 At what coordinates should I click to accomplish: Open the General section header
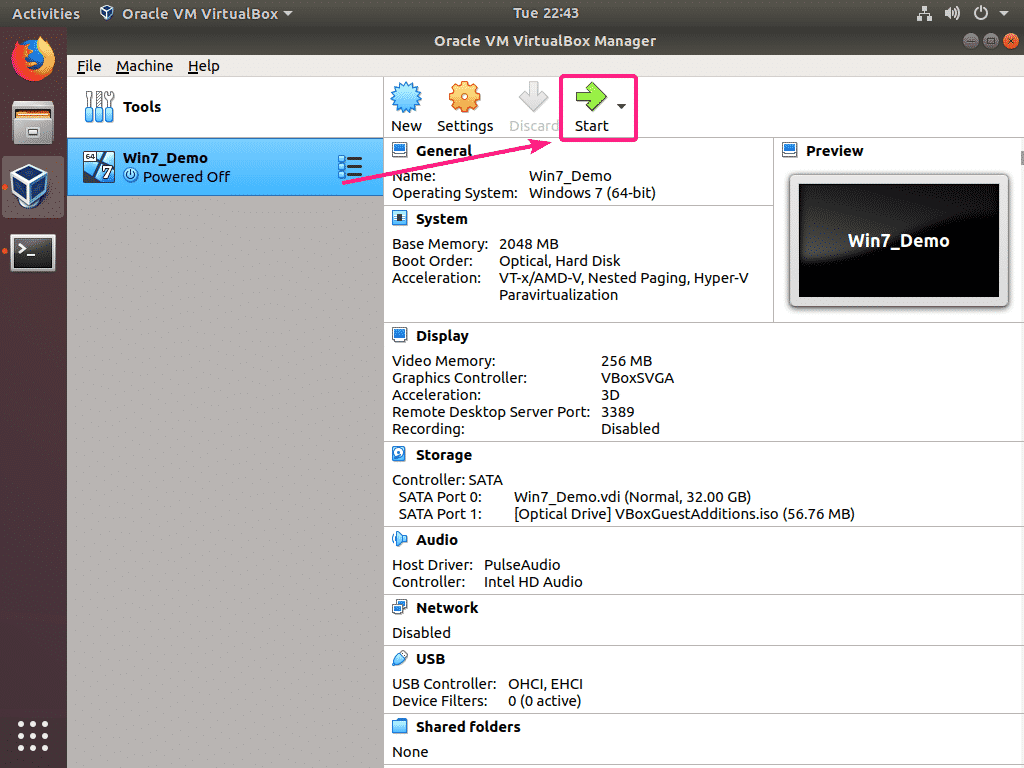tap(443, 151)
